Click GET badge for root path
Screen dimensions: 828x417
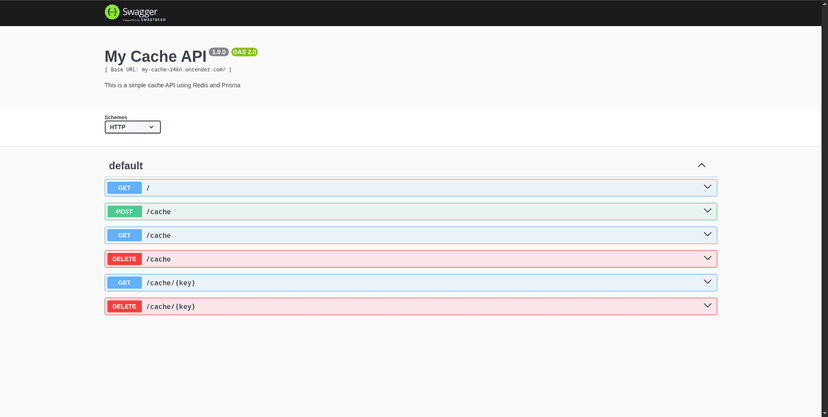pyautogui.click(x=124, y=188)
